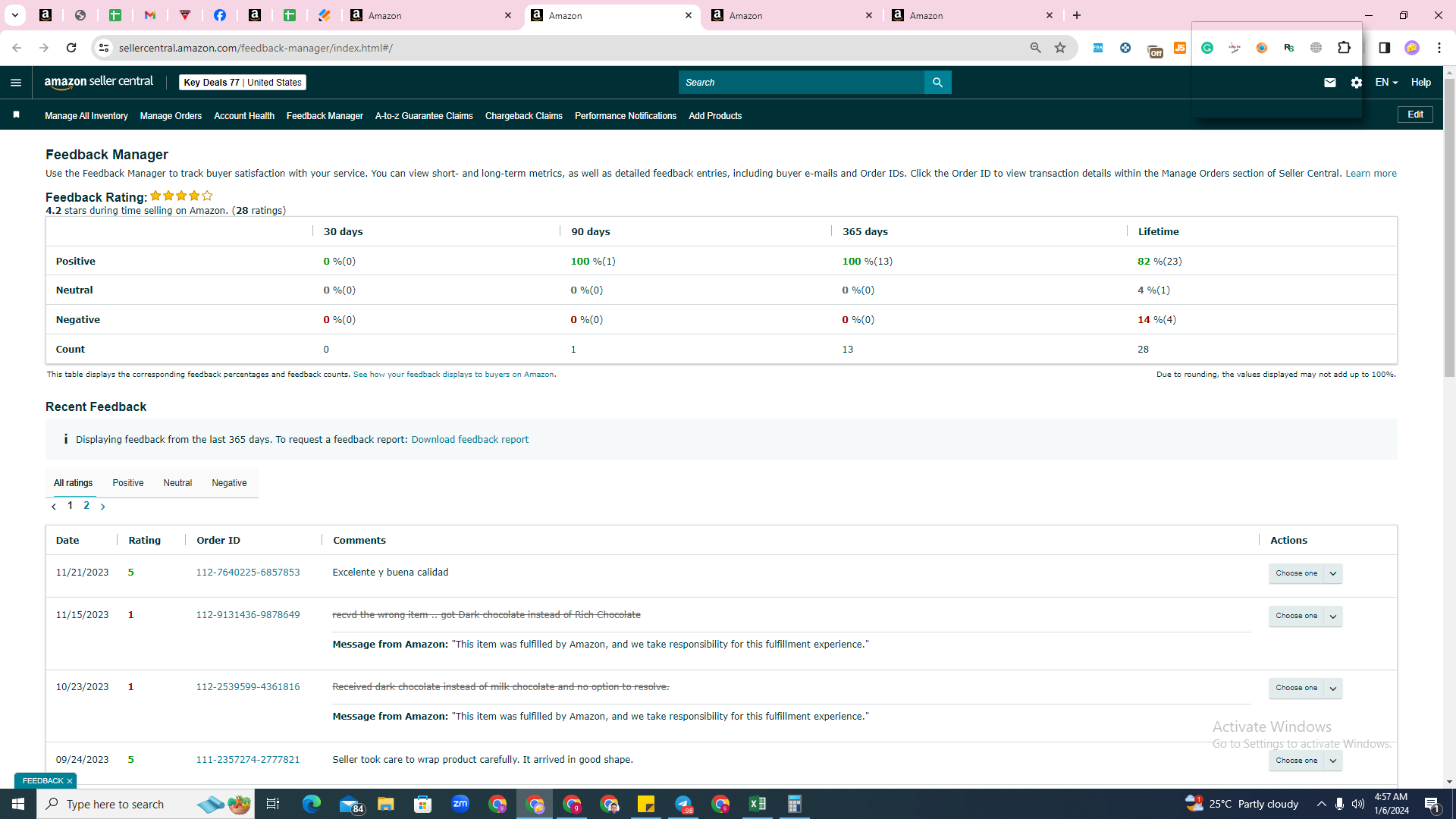Open the browser Extensions puzzle icon
This screenshot has width=1456, height=819.
(x=1344, y=48)
